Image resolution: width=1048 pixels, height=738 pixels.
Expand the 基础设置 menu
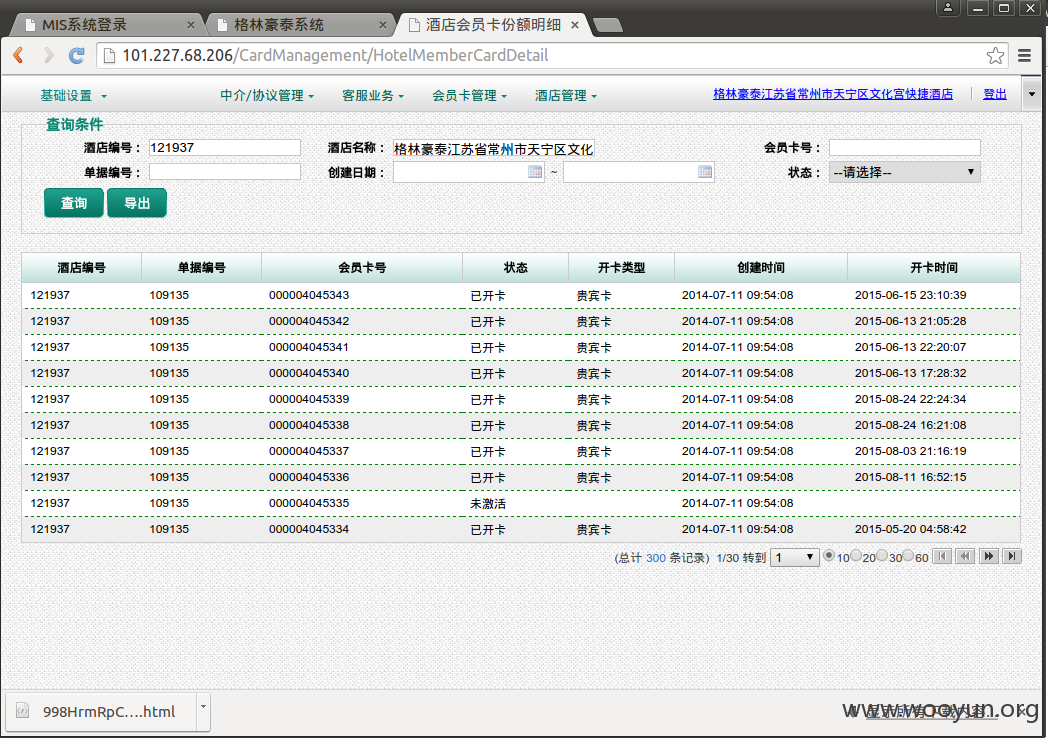click(x=73, y=96)
